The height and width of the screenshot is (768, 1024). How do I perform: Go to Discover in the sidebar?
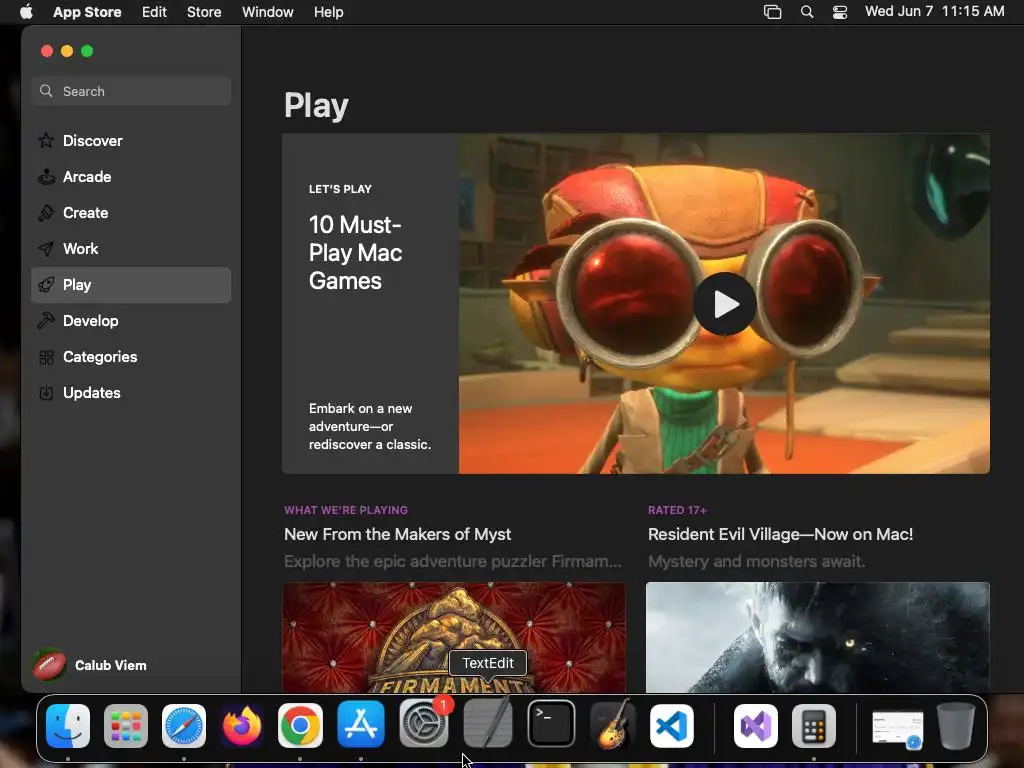[131, 140]
